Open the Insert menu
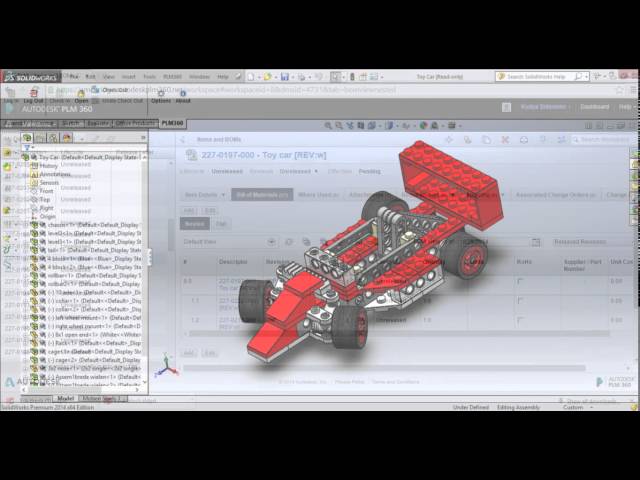The width and height of the screenshot is (640, 480). 128,76
